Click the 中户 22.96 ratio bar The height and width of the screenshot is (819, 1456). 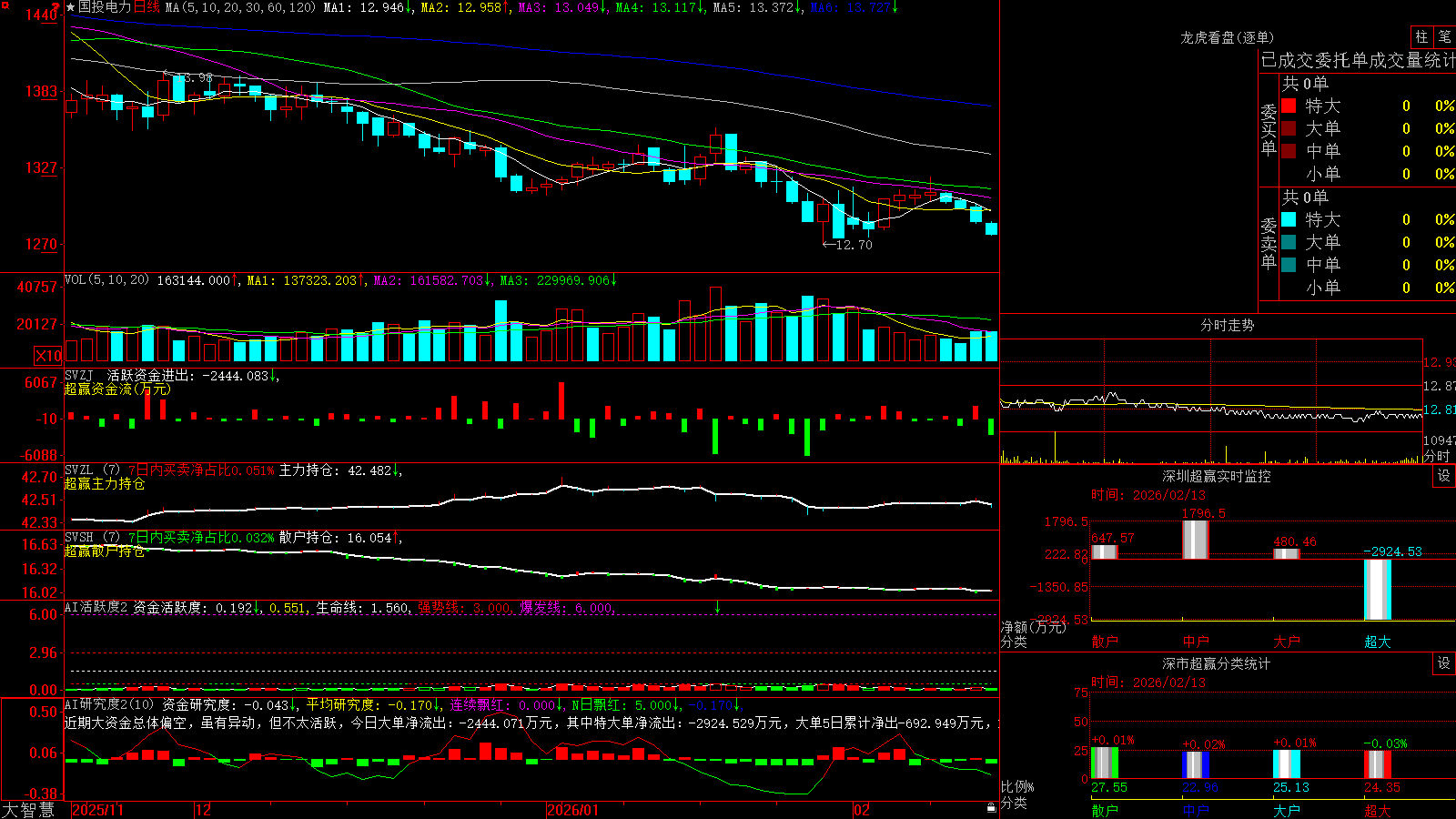[1196, 765]
